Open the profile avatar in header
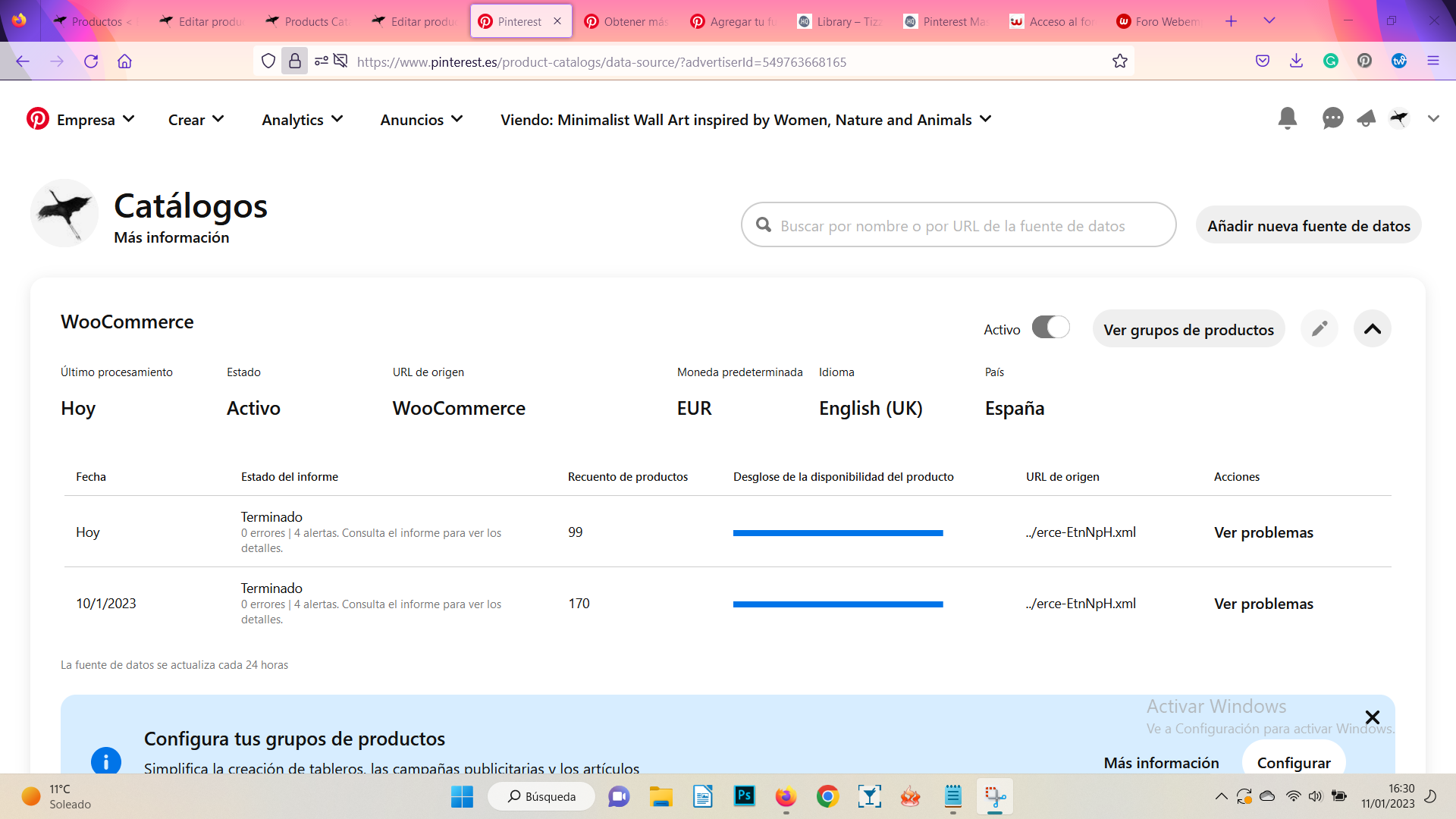 [x=1399, y=118]
